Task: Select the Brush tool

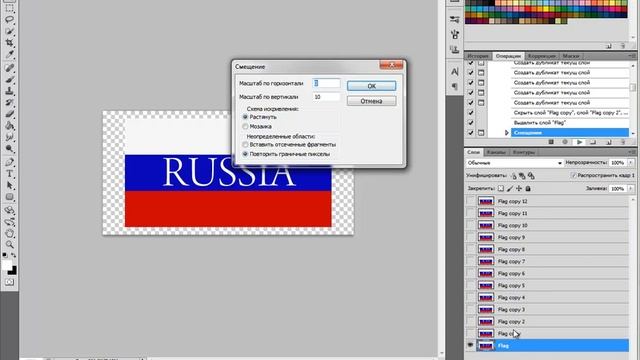Action: tap(9, 80)
